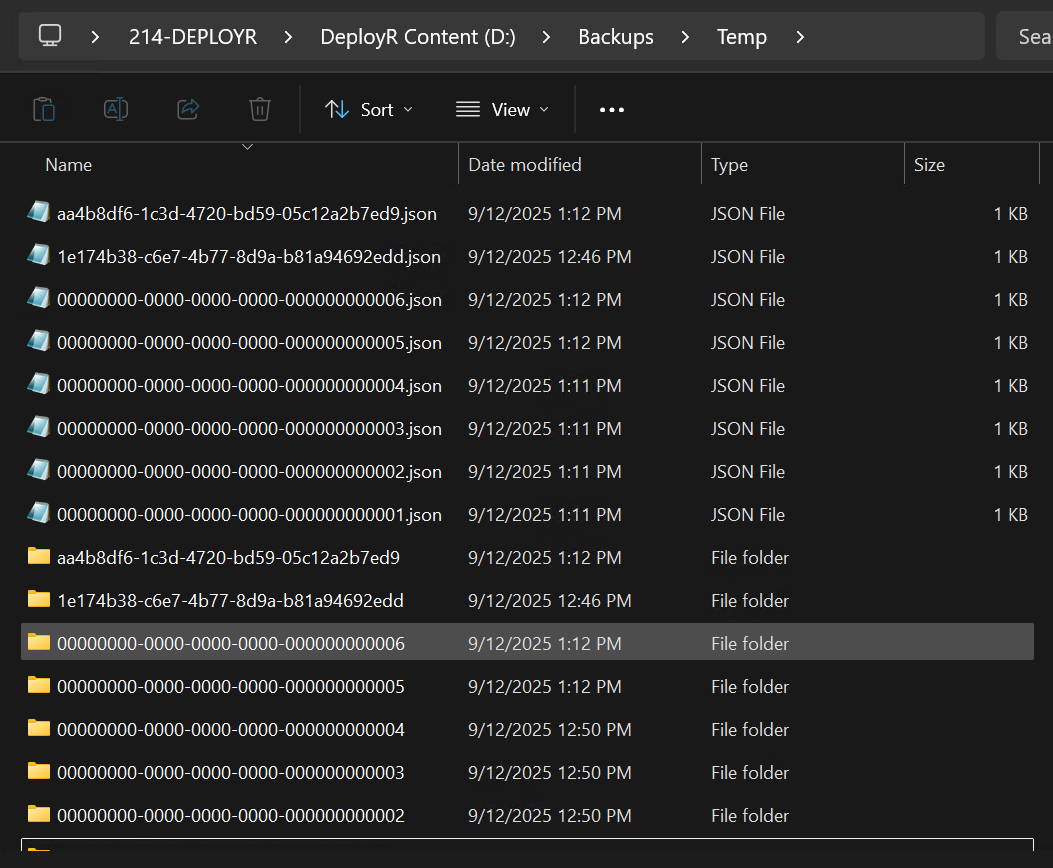The image size is (1053, 868).
Task: Select file ending 000000000006.json
Action: 527,299
